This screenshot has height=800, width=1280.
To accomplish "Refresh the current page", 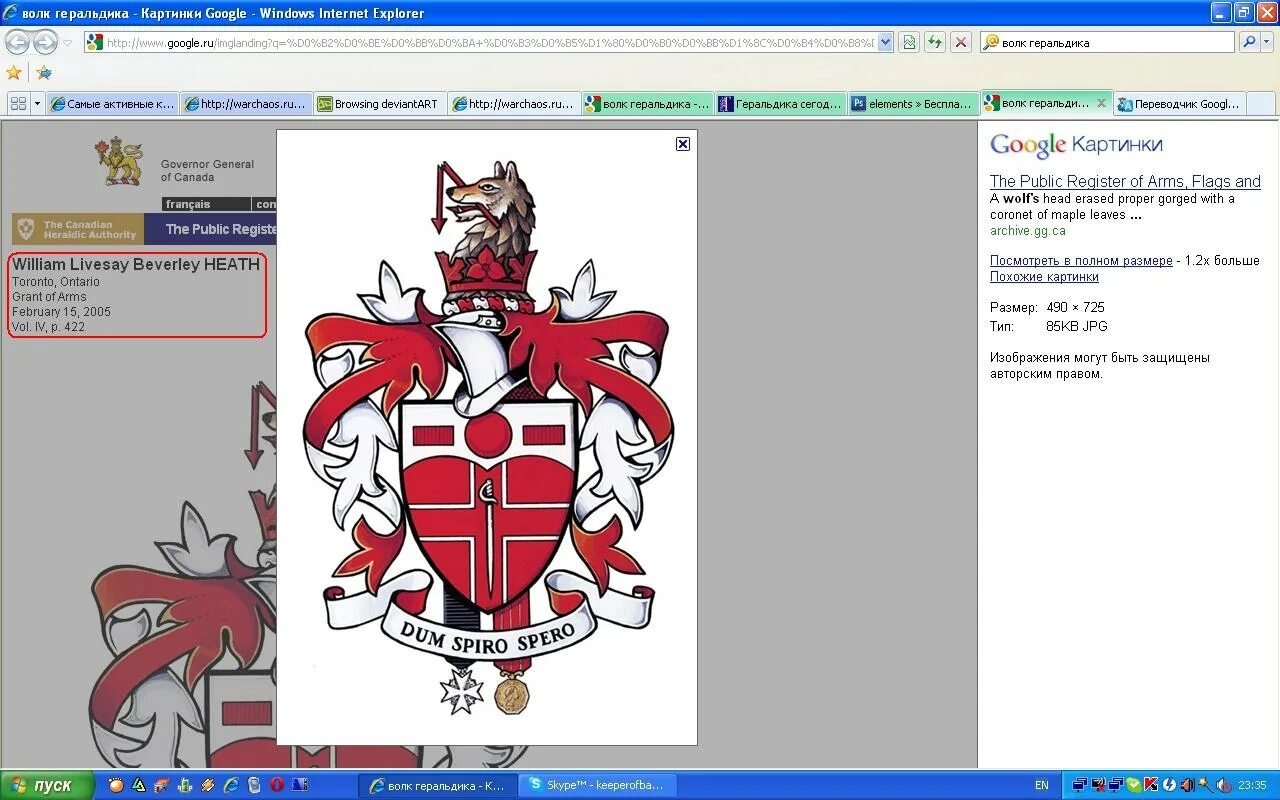I will [x=935, y=42].
